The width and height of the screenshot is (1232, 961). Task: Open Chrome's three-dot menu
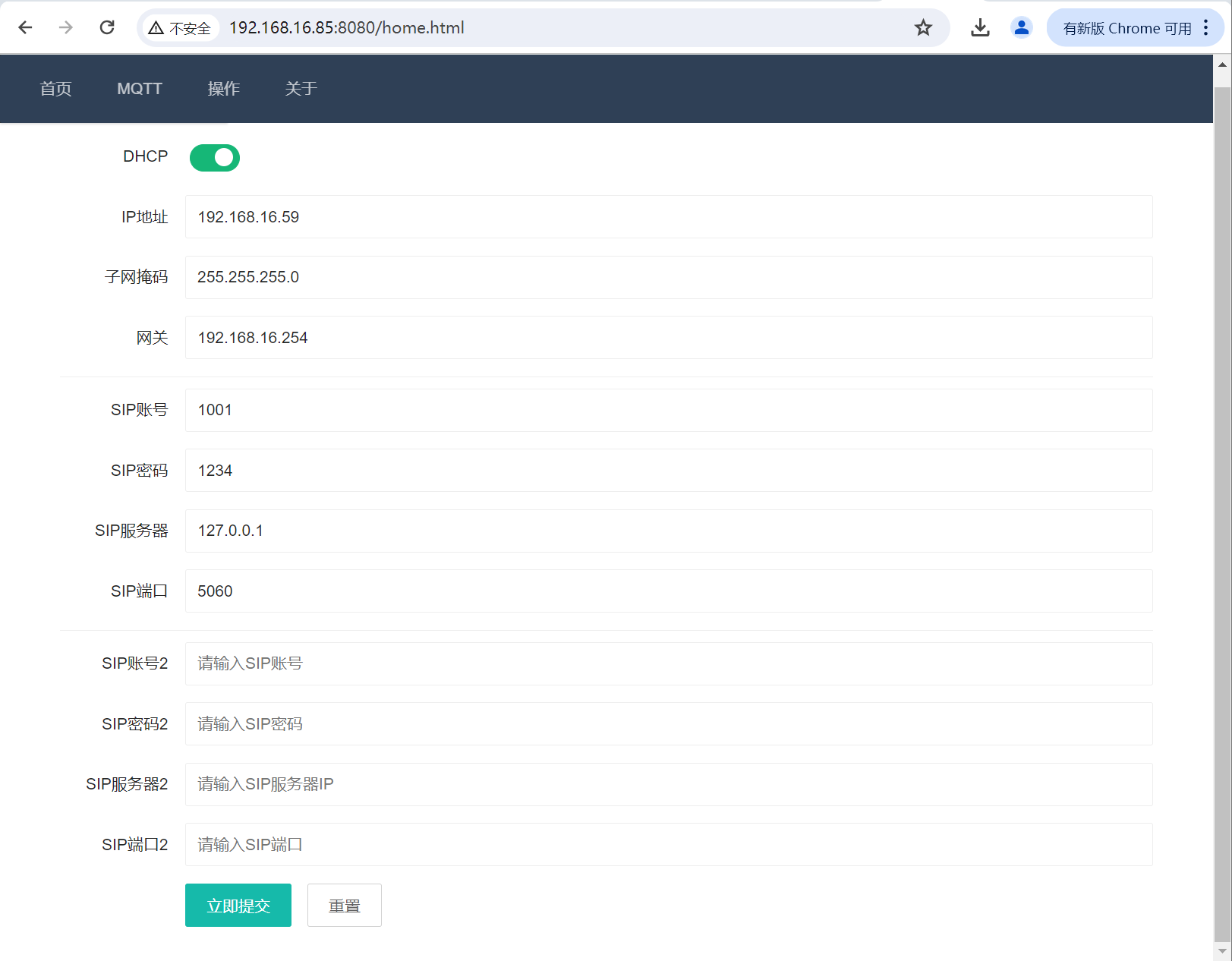(x=1205, y=28)
